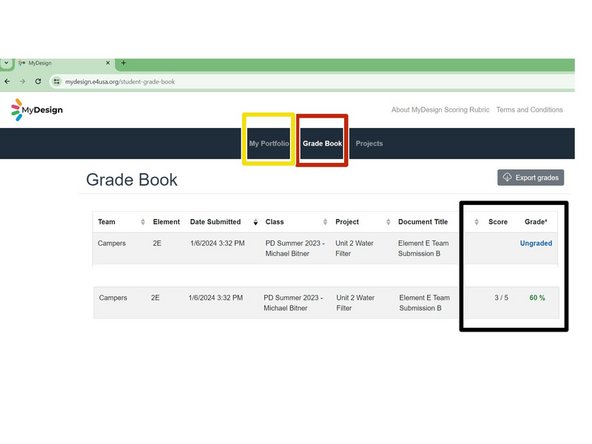Image resolution: width=592 pixels, height=444 pixels.
Task: Click the Score column header
Action: pos(498,222)
